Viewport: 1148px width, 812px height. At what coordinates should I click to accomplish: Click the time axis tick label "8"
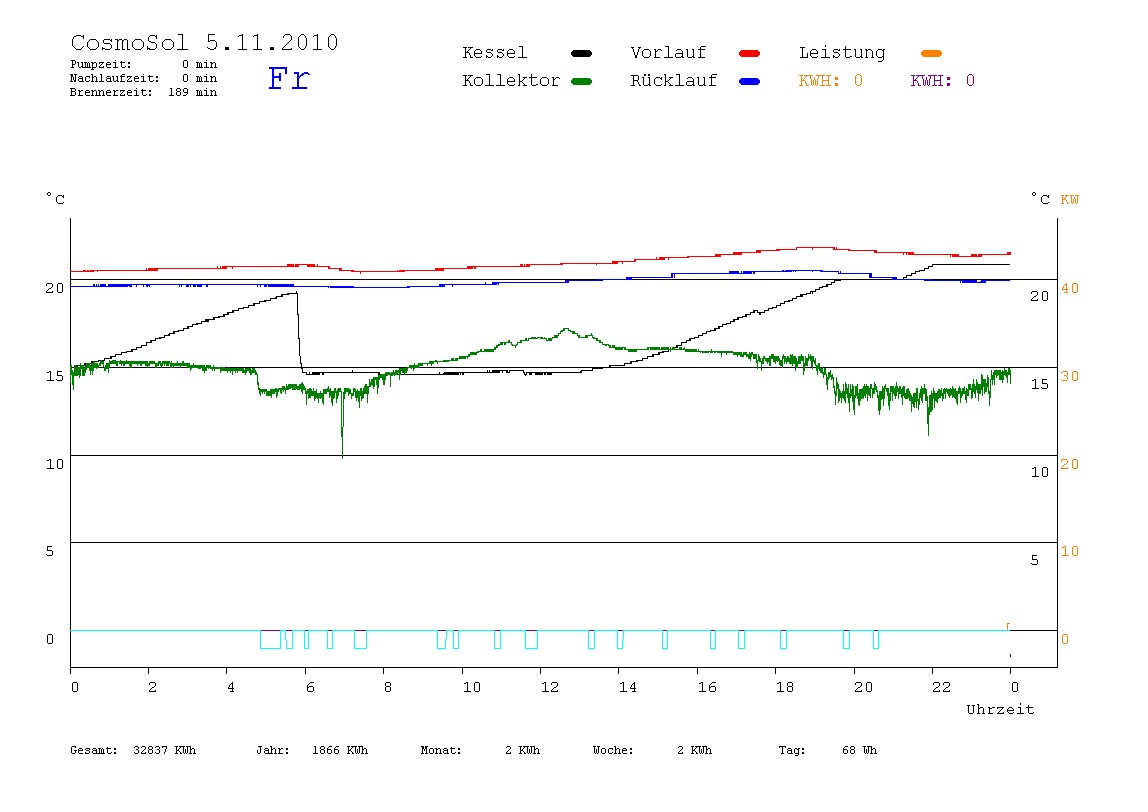388,688
